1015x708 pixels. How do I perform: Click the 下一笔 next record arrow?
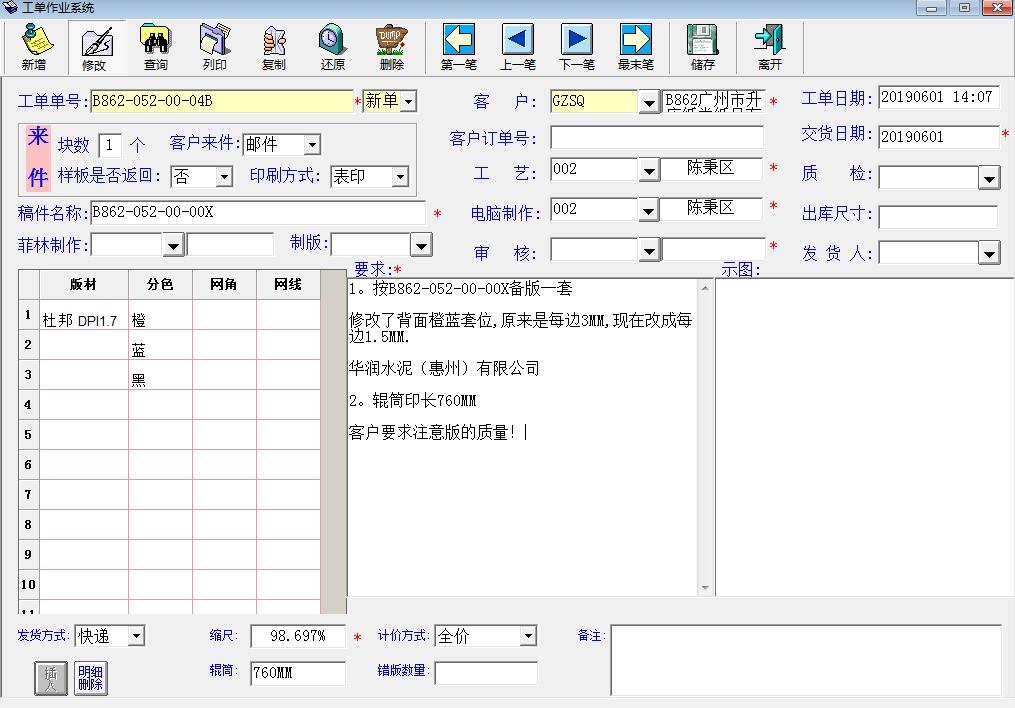pos(577,47)
